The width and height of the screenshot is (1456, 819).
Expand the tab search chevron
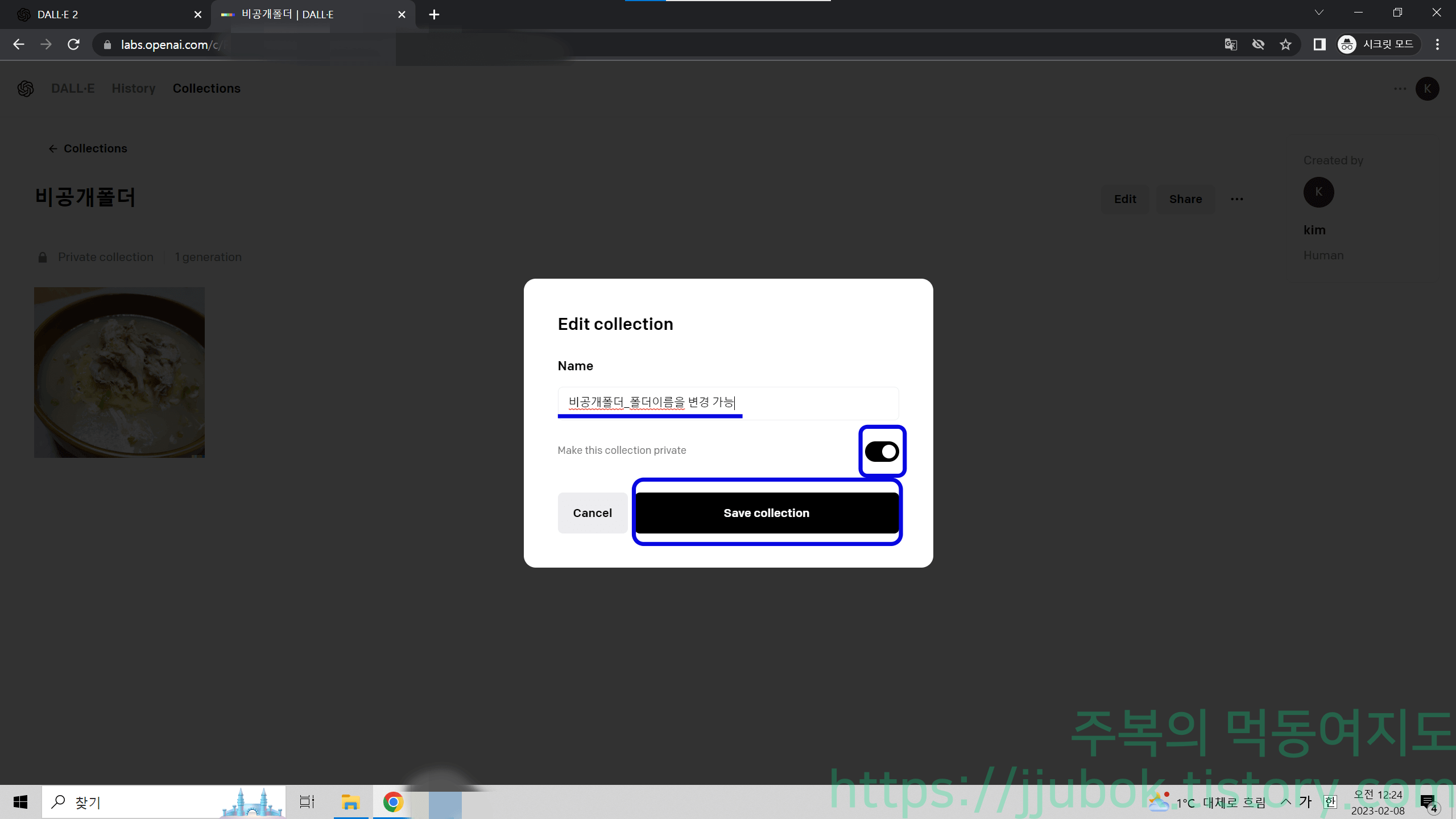[x=1319, y=13]
